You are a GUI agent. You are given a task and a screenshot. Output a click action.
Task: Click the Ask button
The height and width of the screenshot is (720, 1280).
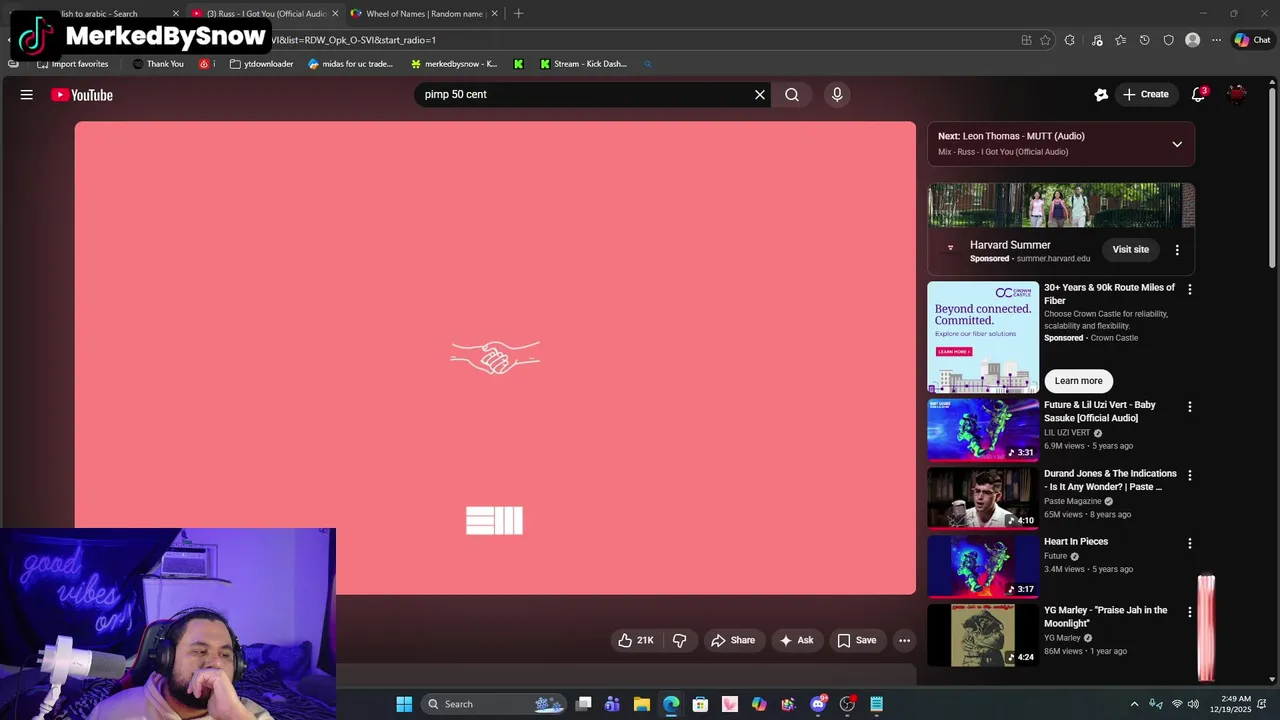click(796, 640)
